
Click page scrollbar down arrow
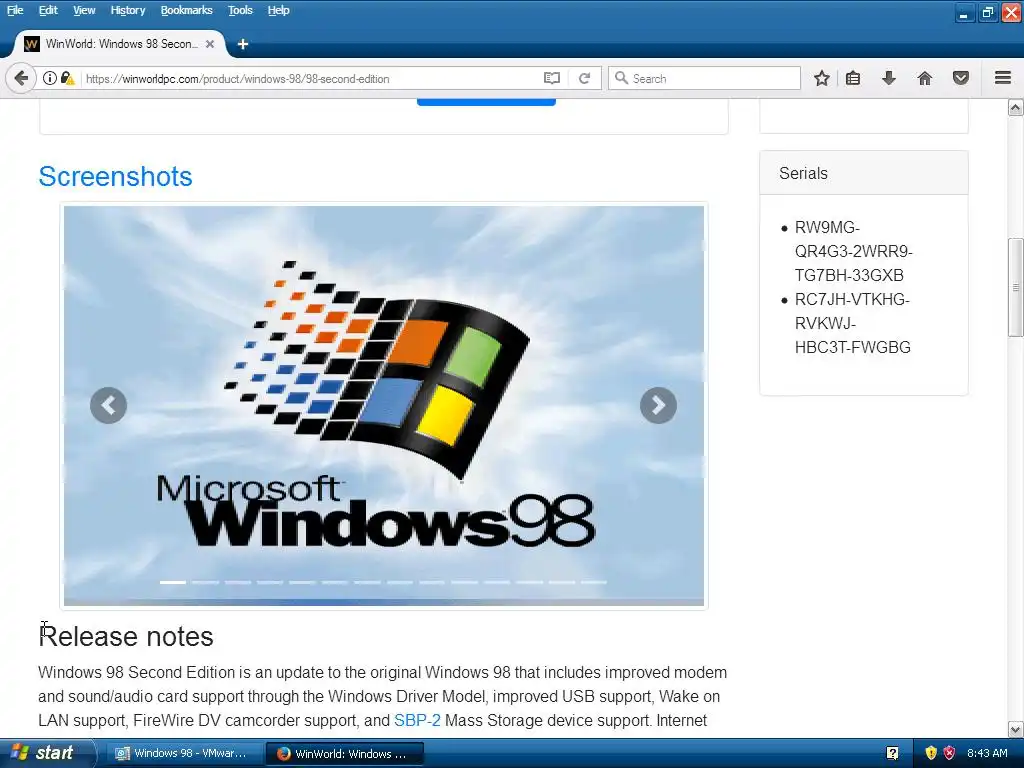(x=1016, y=729)
